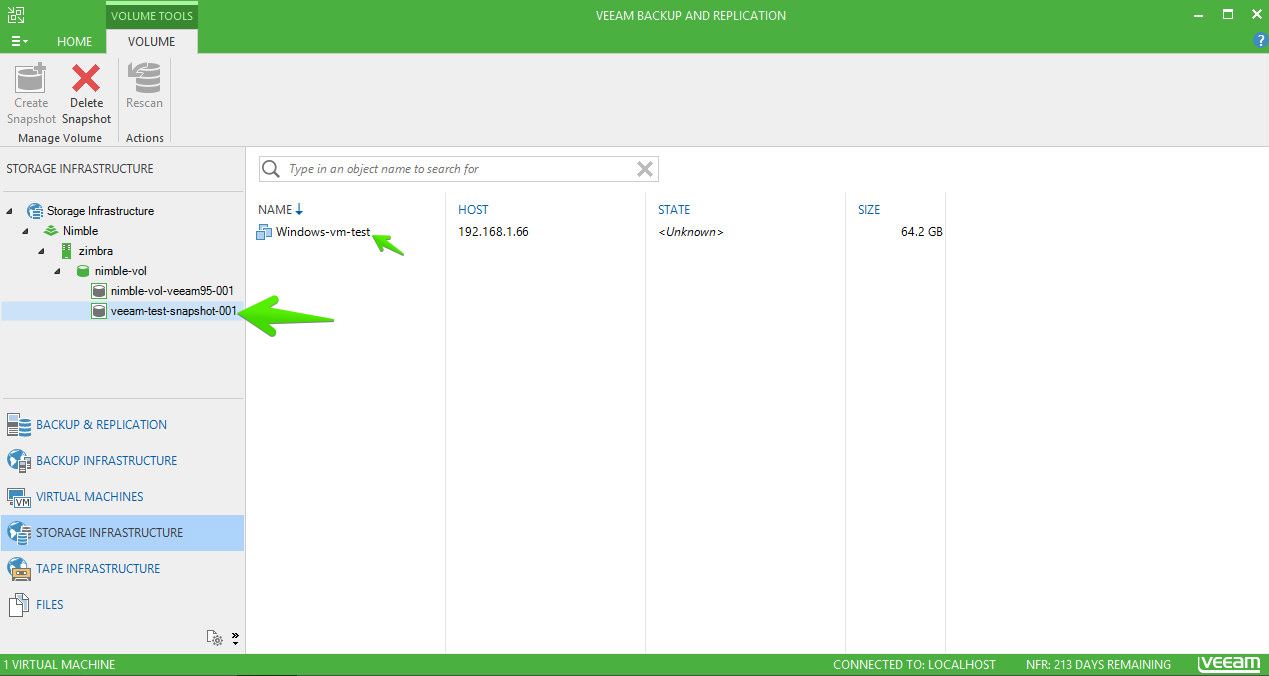Open the main application menu button

click(19, 41)
